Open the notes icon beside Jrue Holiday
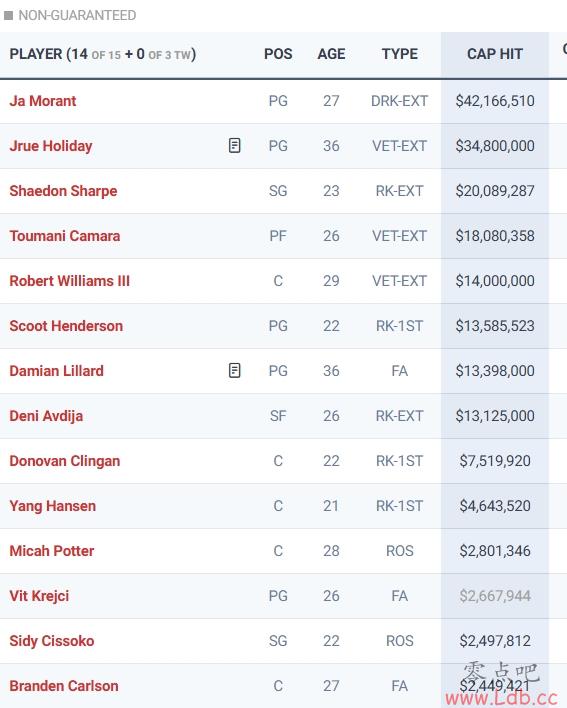Screen dimensions: 567x708 point(234,145)
